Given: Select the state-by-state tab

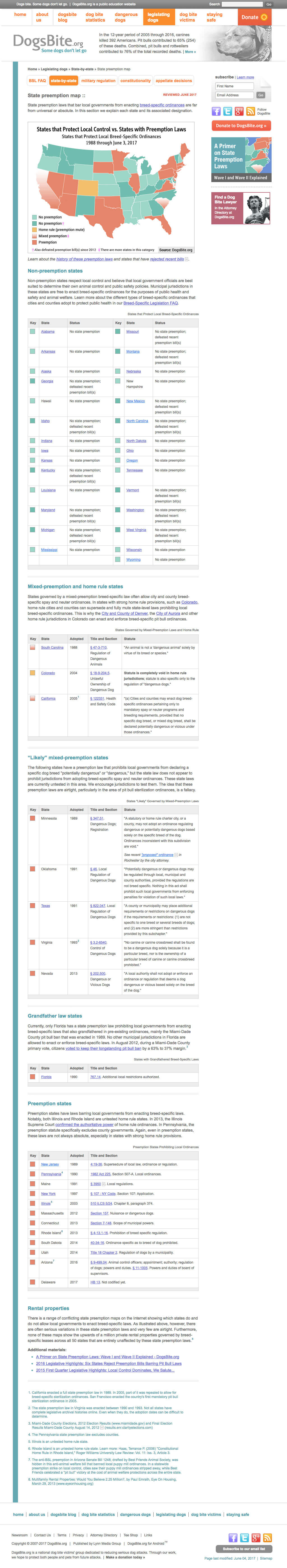Looking at the screenshot, I should [x=63, y=80].
